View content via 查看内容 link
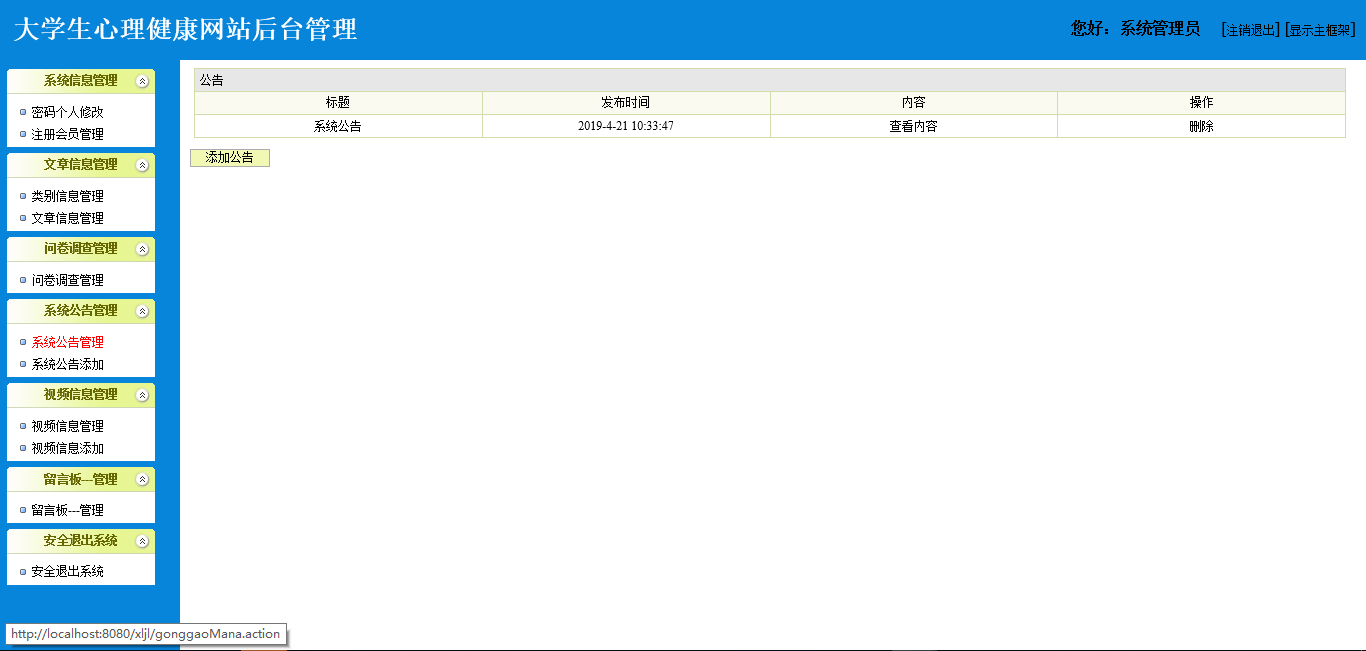 coord(914,127)
